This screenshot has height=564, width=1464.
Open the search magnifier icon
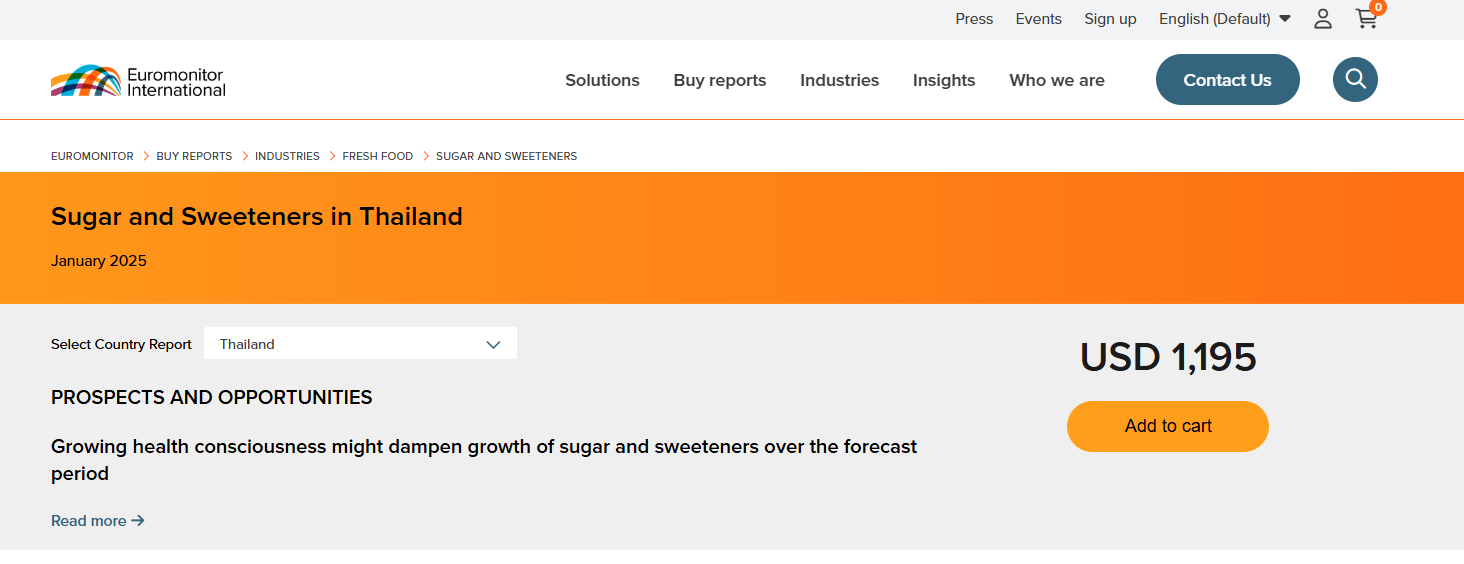click(x=1355, y=79)
